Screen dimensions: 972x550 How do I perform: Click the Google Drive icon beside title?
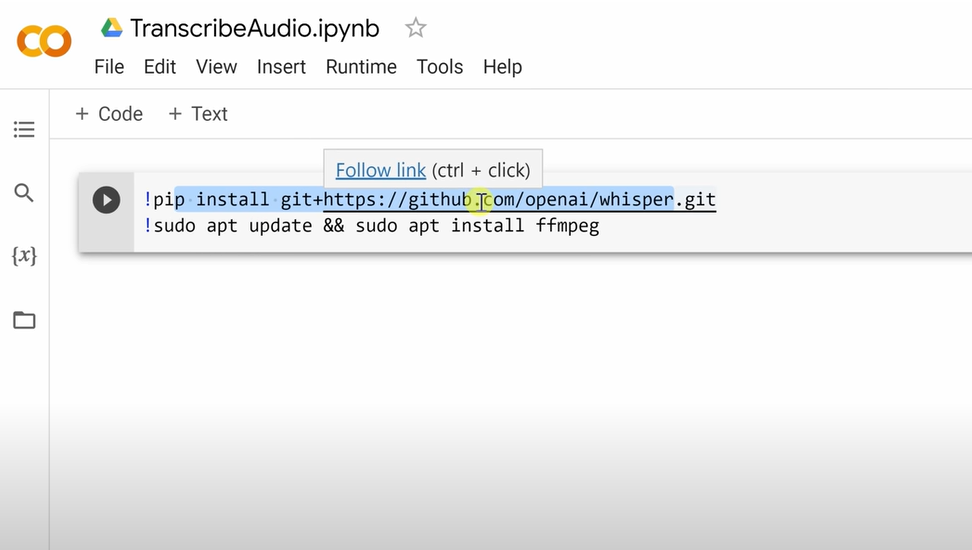coord(112,28)
